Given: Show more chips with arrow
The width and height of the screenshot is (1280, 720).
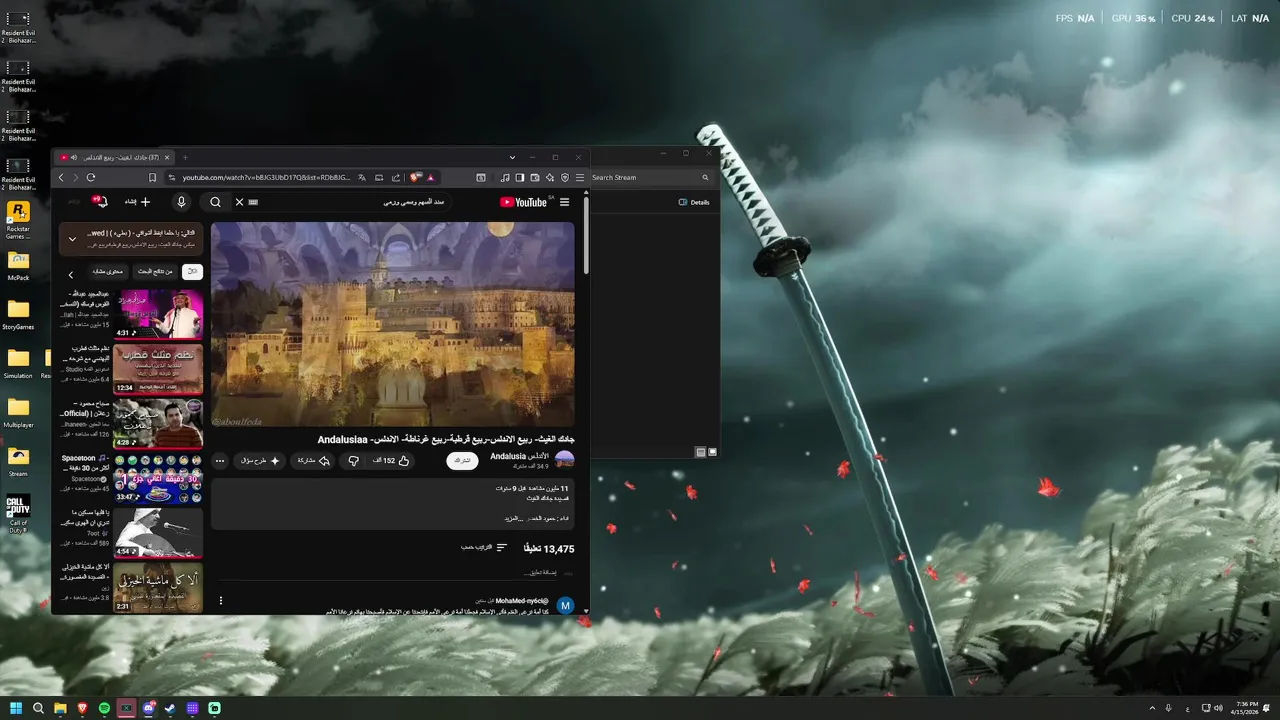Looking at the screenshot, I should click(71, 274).
